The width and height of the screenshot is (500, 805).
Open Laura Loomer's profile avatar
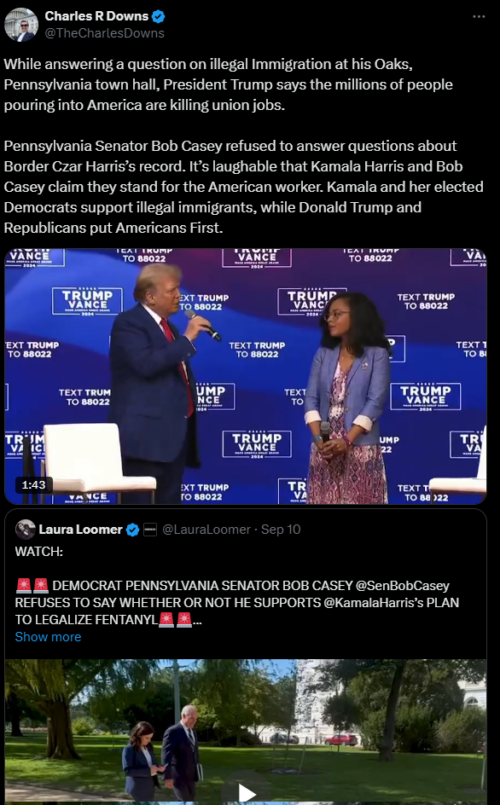(x=25, y=529)
